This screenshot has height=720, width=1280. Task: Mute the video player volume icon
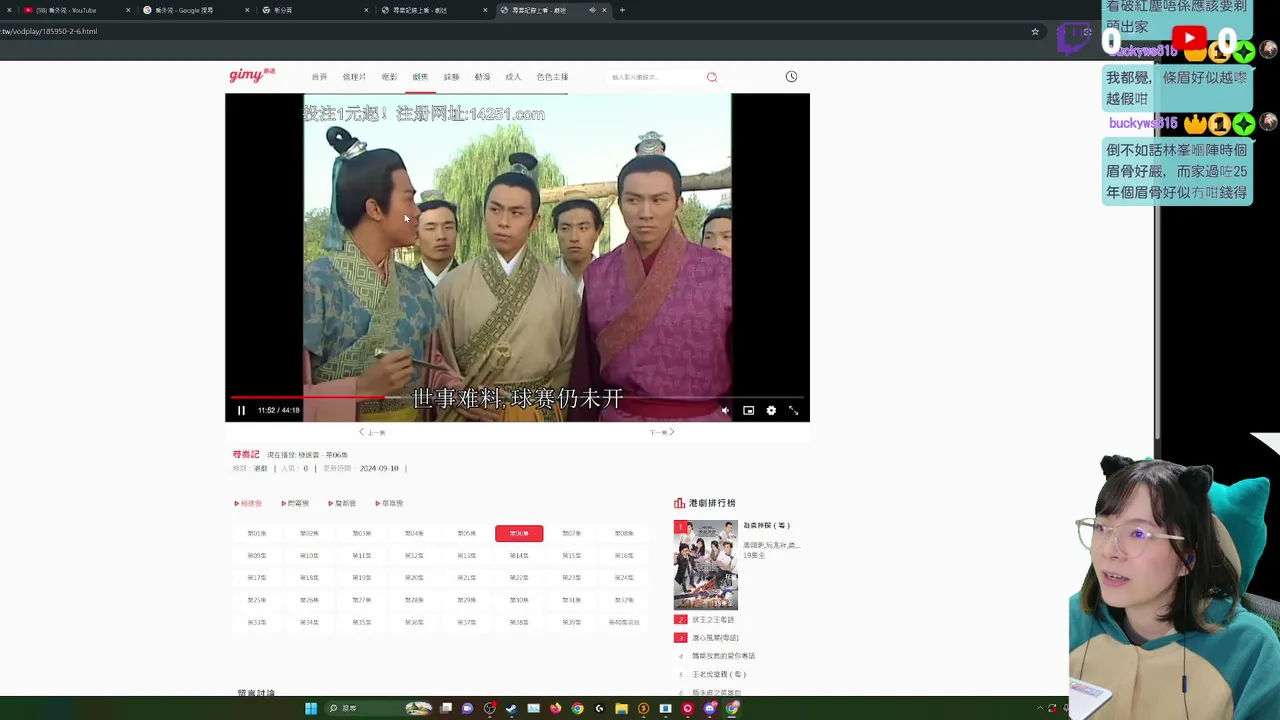[726, 410]
